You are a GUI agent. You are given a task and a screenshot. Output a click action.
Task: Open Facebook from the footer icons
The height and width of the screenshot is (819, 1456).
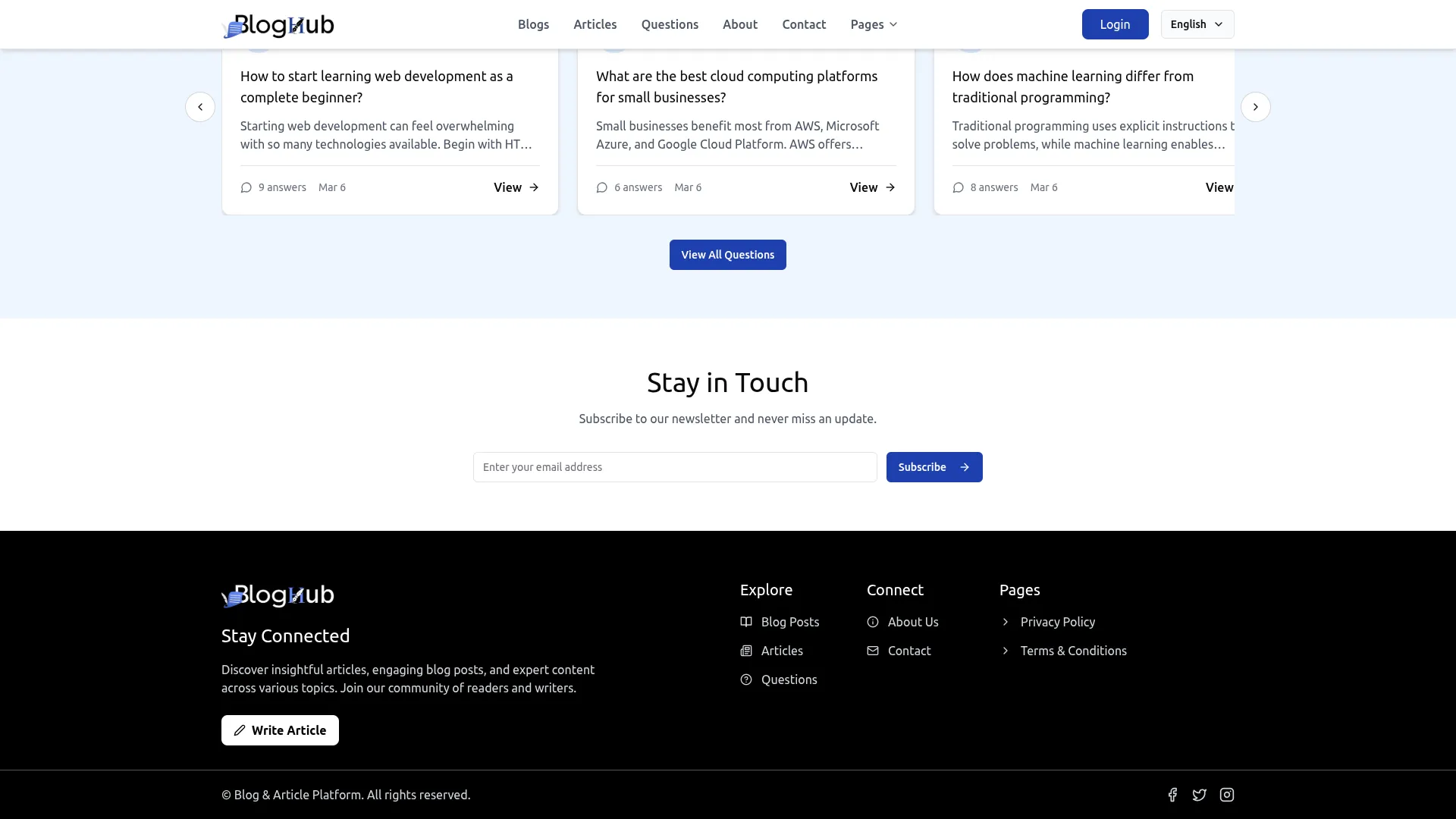pos(1172,795)
